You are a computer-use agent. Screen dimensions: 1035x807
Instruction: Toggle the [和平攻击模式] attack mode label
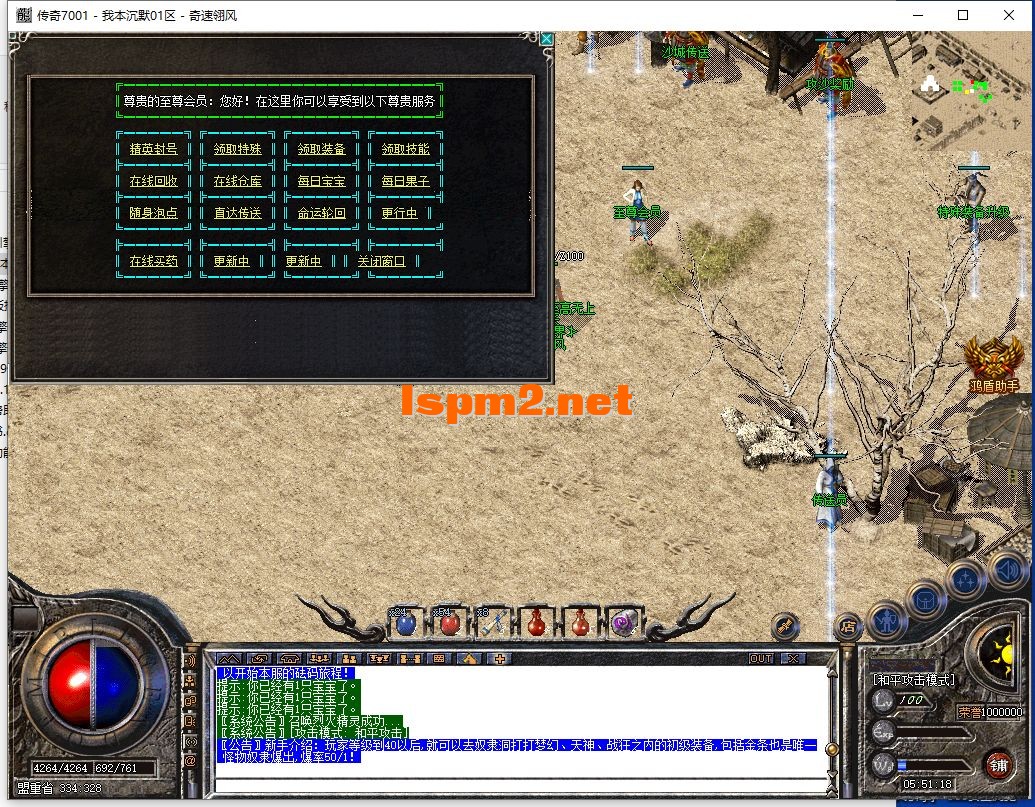[914, 679]
